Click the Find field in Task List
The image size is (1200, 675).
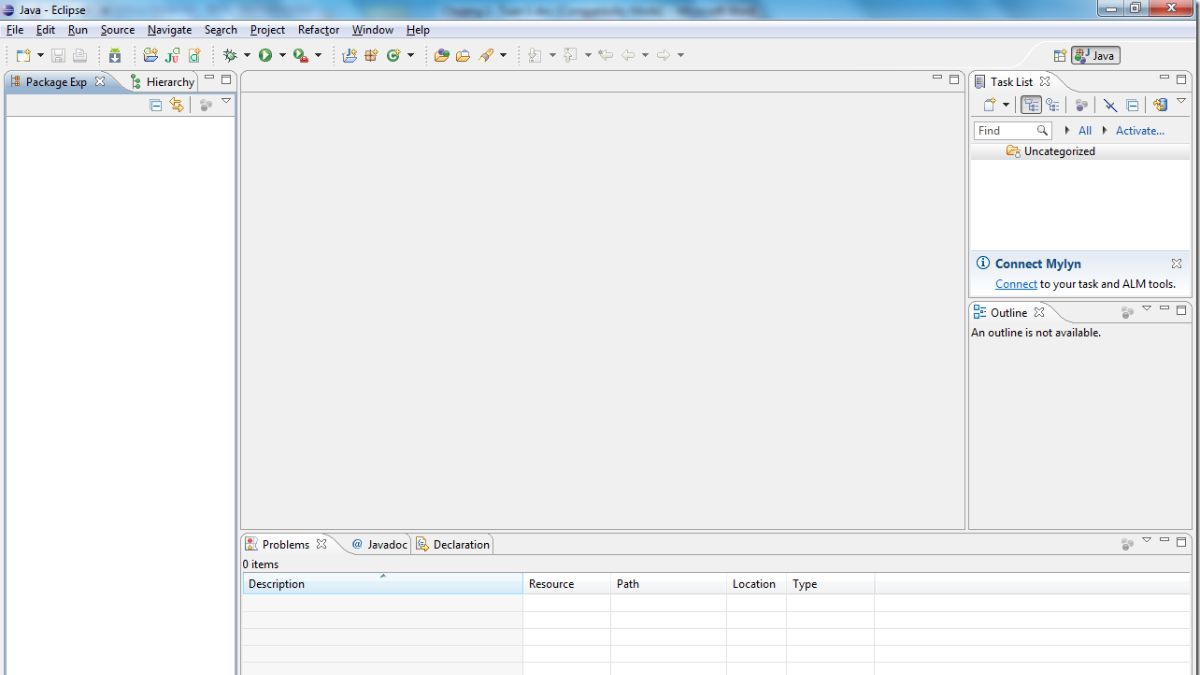click(x=1012, y=131)
